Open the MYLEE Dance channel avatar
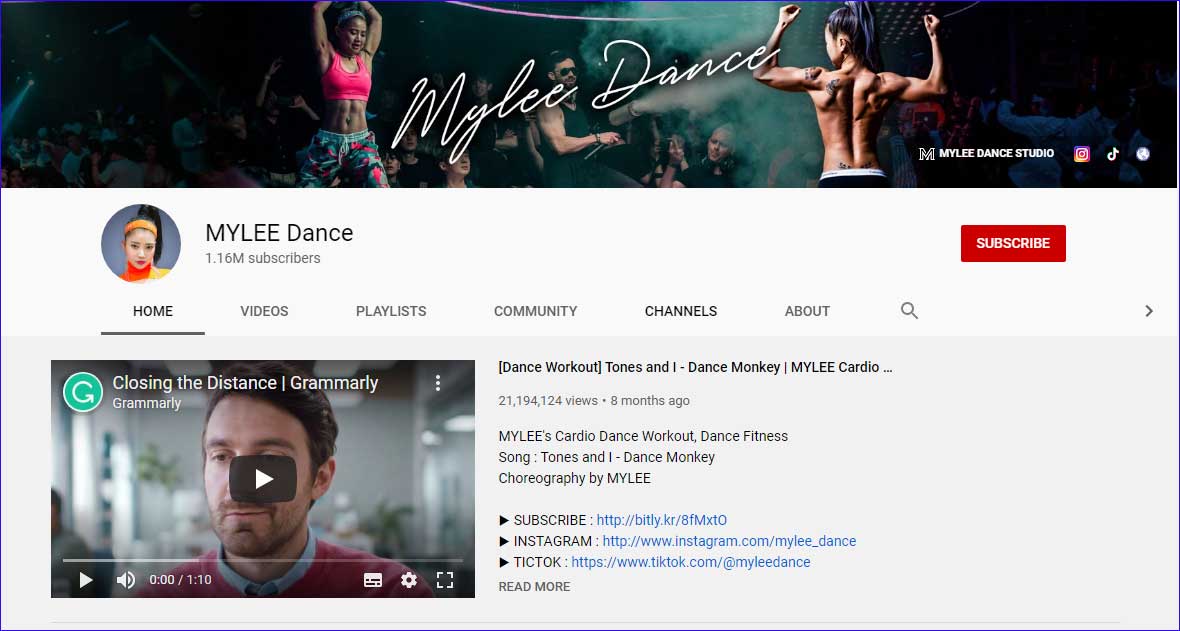This screenshot has height=631, width=1180. coord(141,243)
